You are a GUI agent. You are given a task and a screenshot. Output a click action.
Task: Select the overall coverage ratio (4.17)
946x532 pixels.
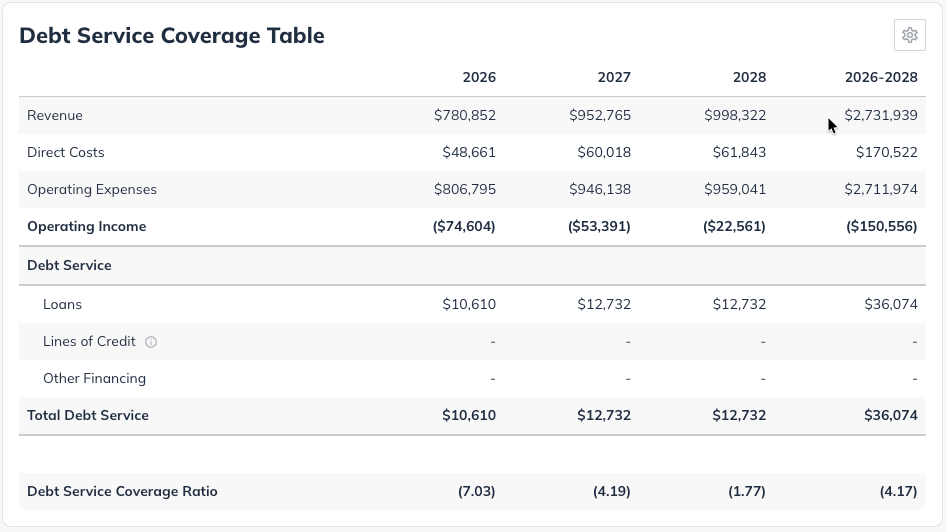898,491
